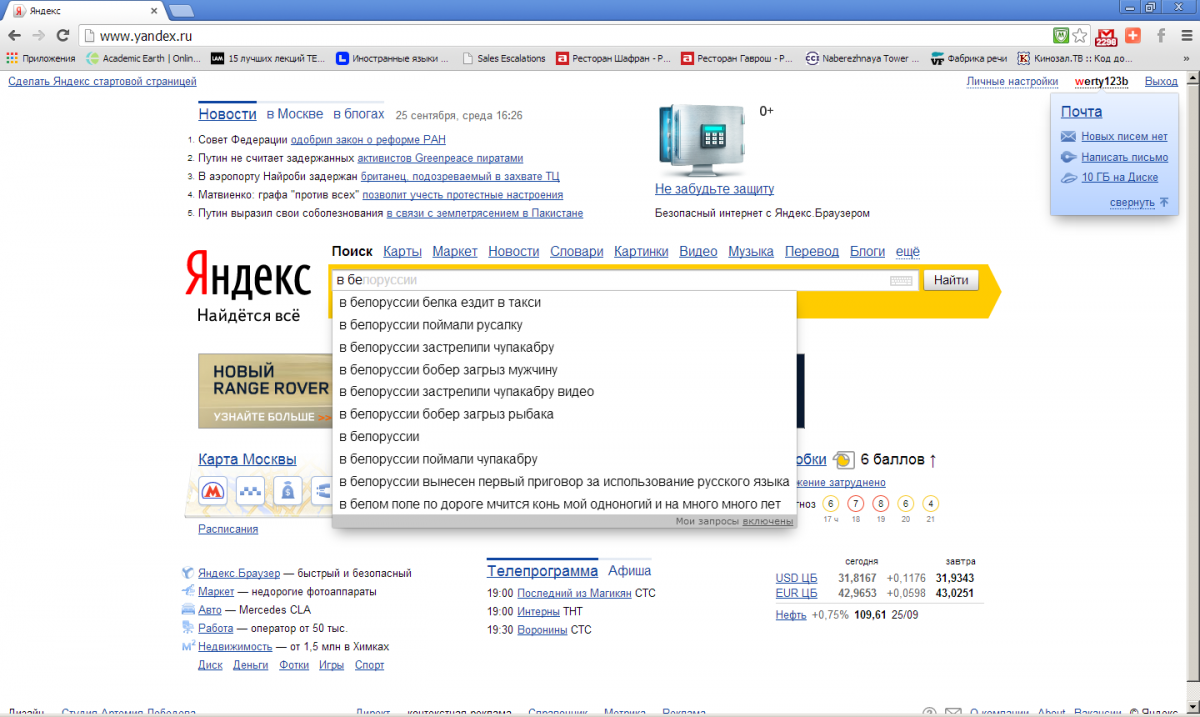Bookmark page with the star icon
This screenshot has width=1200, height=717.
(x=1079, y=35)
